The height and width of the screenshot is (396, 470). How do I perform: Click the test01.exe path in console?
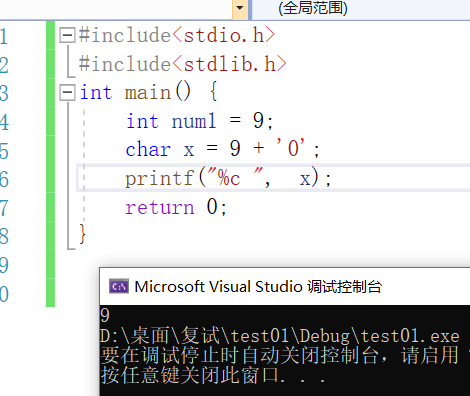[x=279, y=336]
